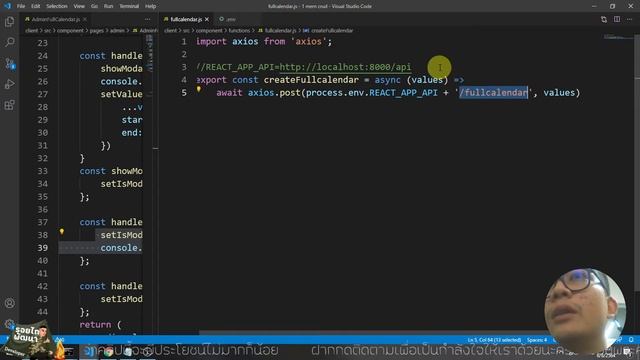Click 'component' in the left editor breadcrumb

(x=70, y=31)
